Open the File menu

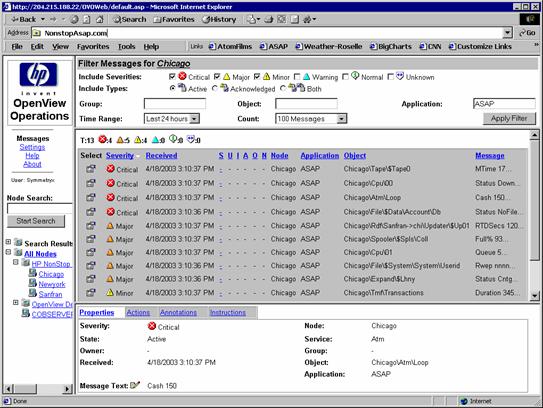[17, 46]
